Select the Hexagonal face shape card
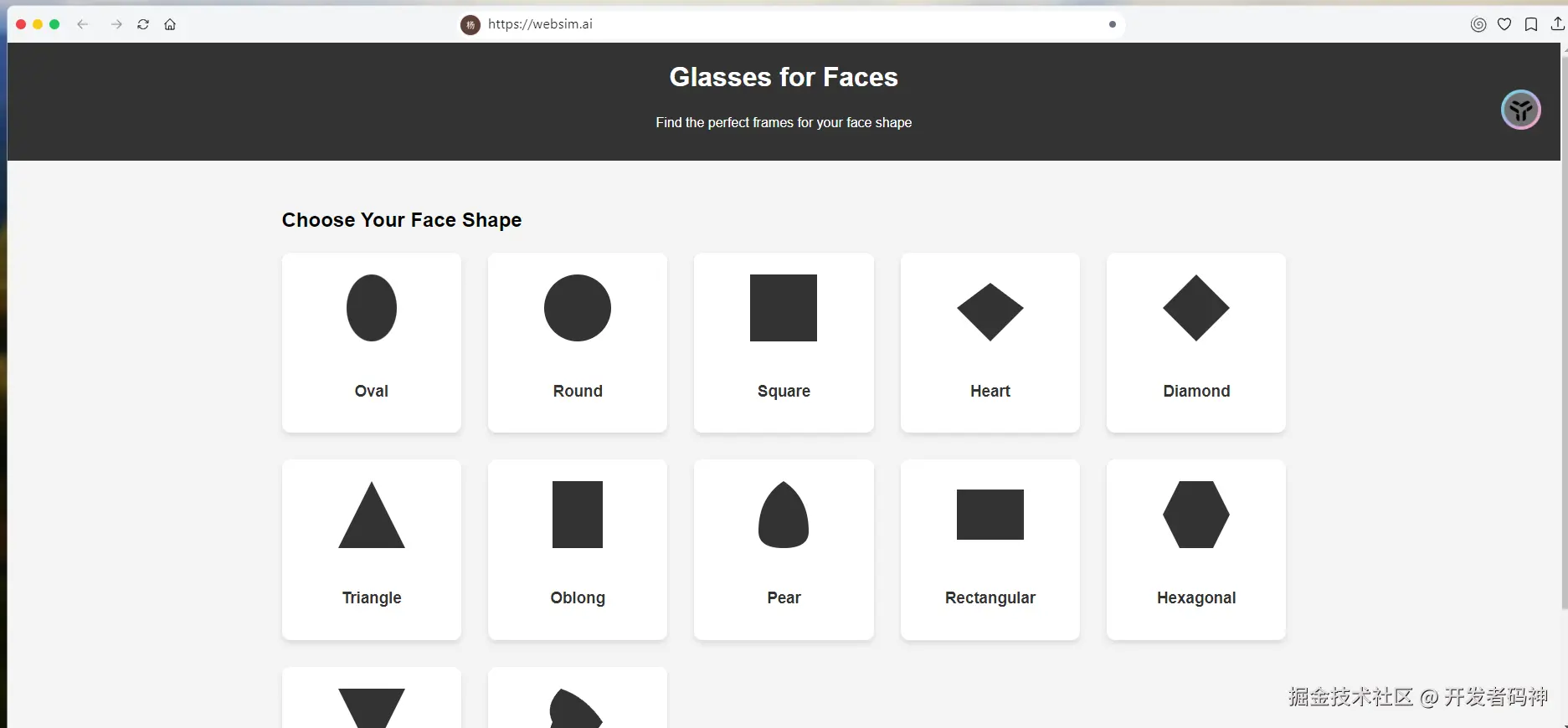Screen dimensions: 1568x728 coord(1196,549)
